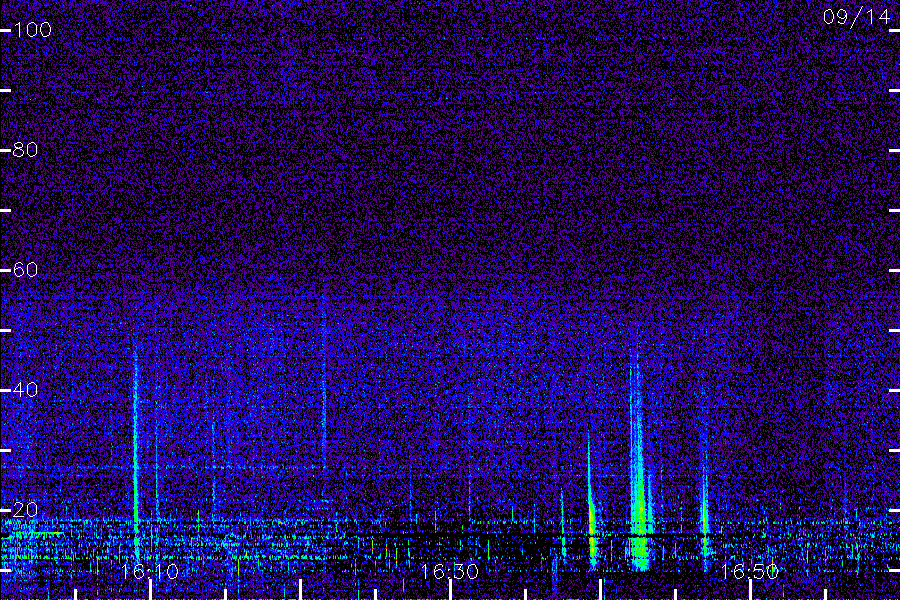Viewport: 900px width, 600px height.
Task: Click the 40 frequency axis label
Action: (x=25, y=390)
